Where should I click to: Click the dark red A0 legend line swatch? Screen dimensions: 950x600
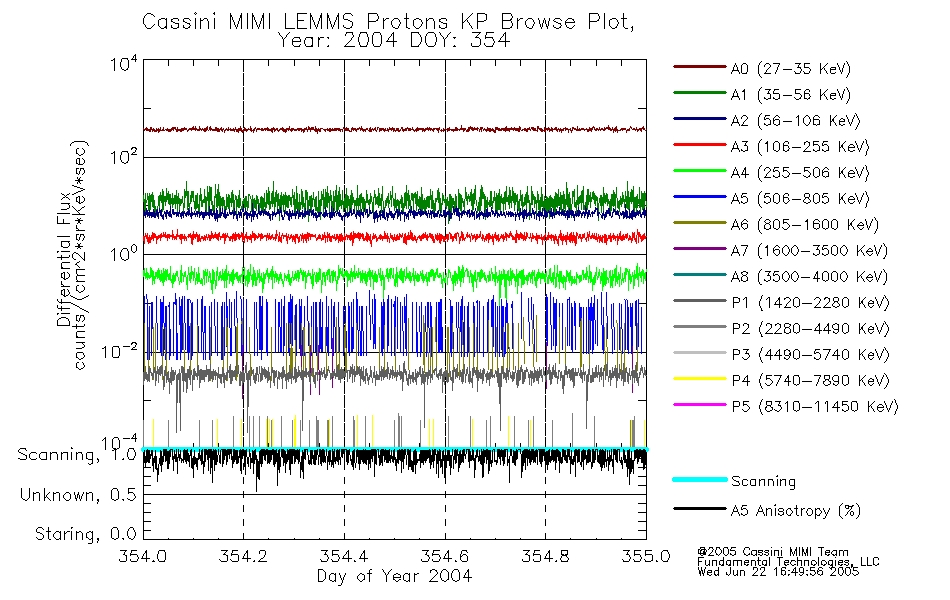pyautogui.click(x=700, y=67)
